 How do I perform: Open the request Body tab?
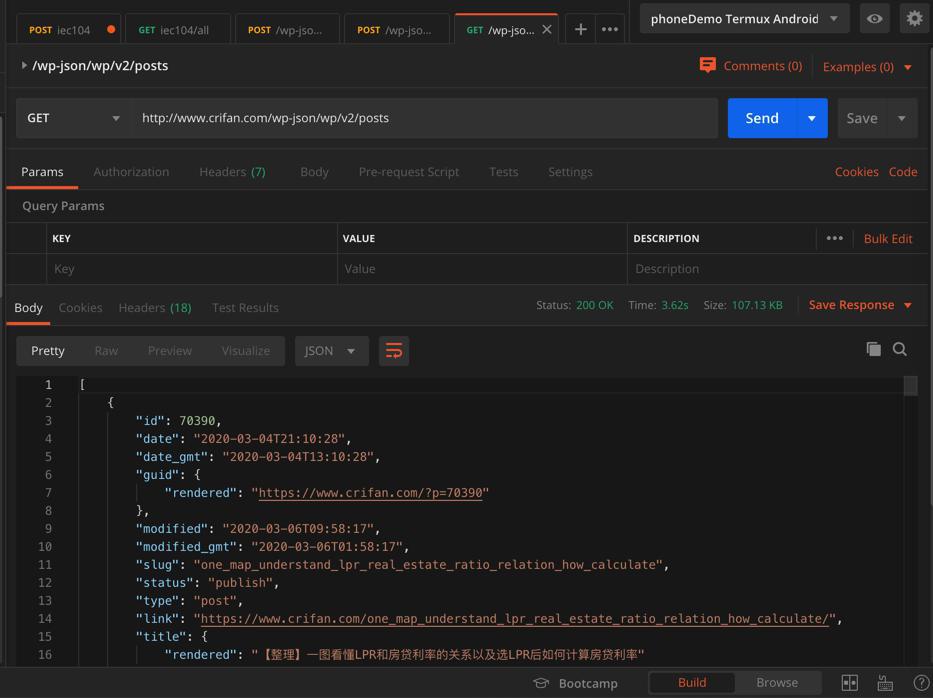(314, 172)
